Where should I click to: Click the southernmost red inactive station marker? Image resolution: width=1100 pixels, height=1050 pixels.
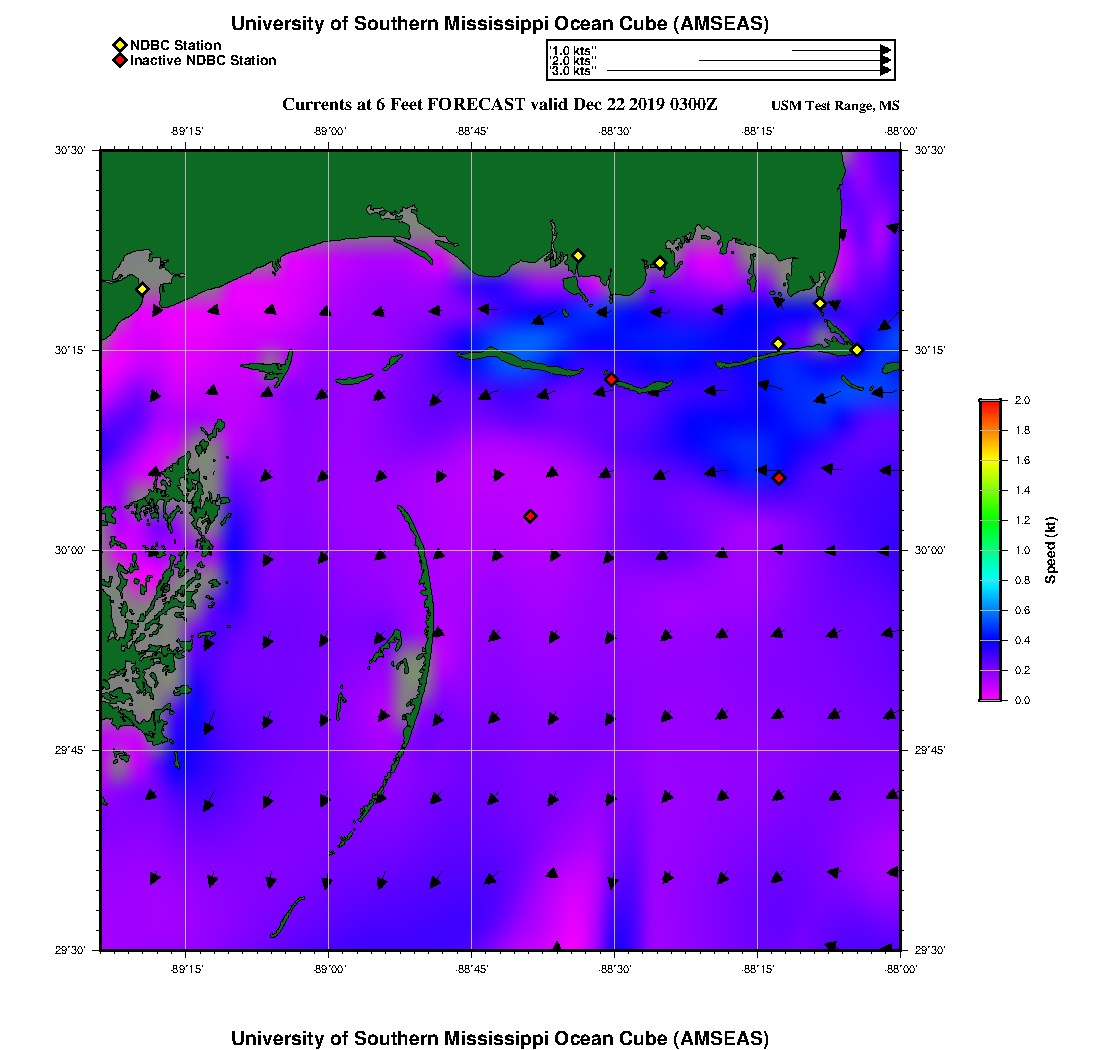pyautogui.click(x=530, y=516)
